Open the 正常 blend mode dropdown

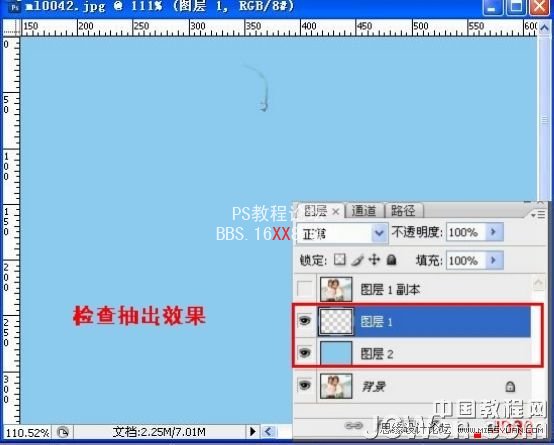pyautogui.click(x=342, y=233)
